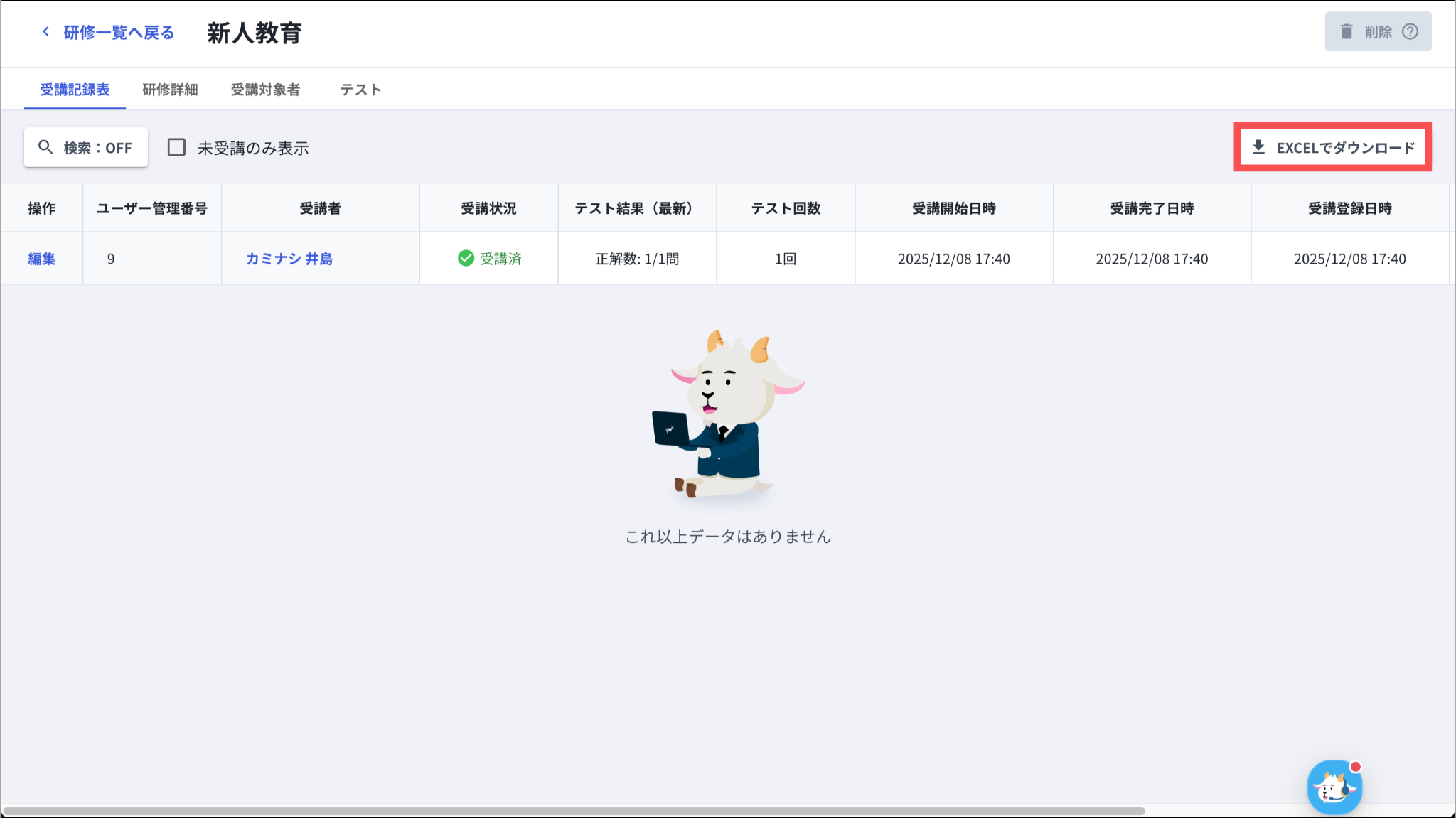The height and width of the screenshot is (818, 1456).
Task: Click the horizontal scrollbar at bottom
Action: tap(573, 811)
